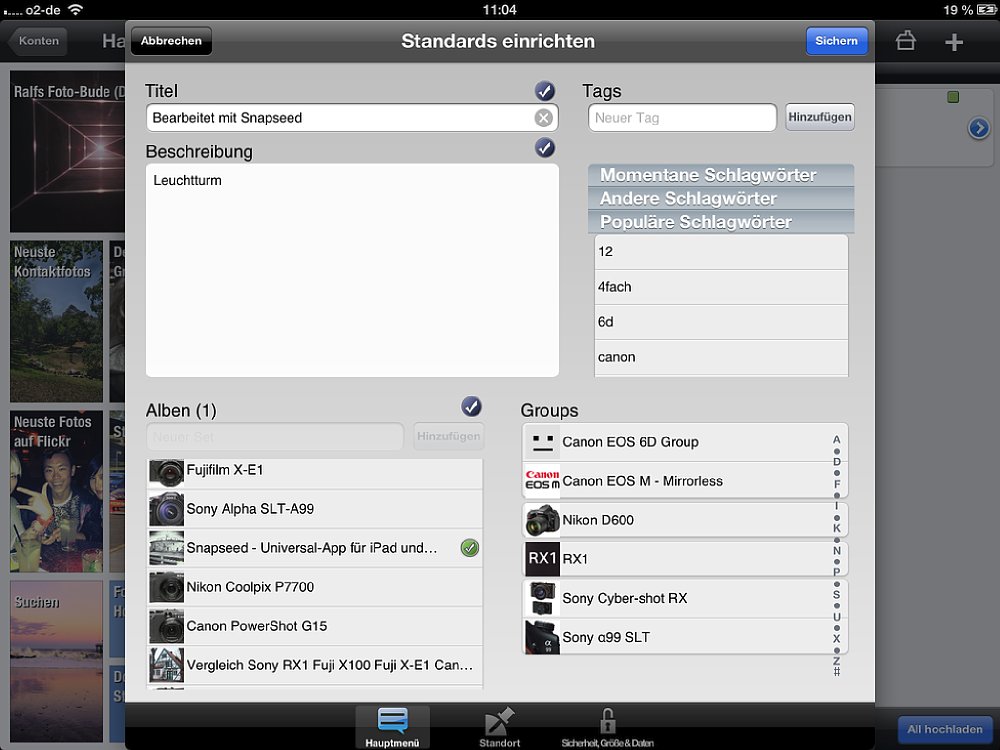The height and width of the screenshot is (750, 1000).
Task: Toggle the Beschreibung checkmark
Action: [x=545, y=148]
